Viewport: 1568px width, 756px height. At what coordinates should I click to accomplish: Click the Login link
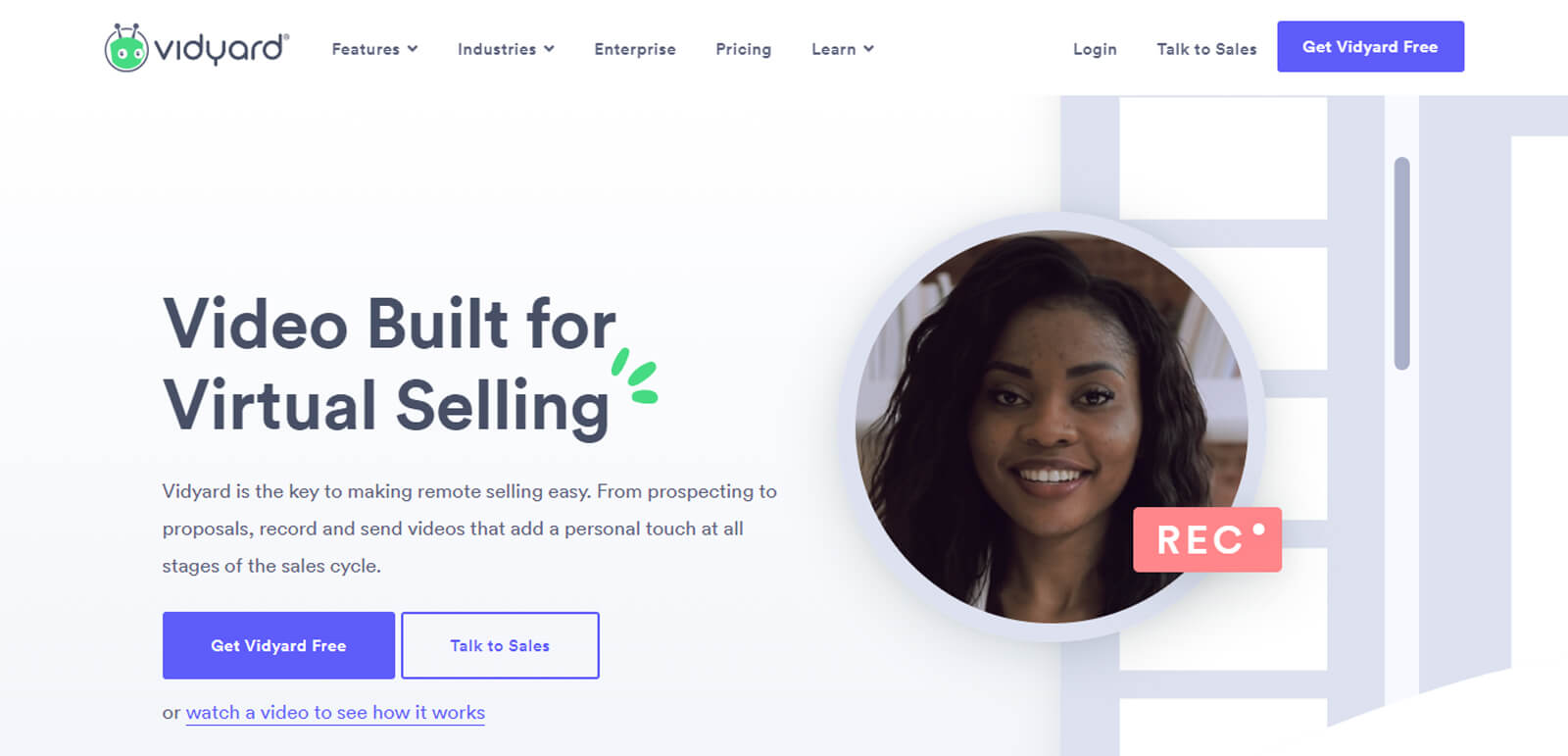(1095, 49)
